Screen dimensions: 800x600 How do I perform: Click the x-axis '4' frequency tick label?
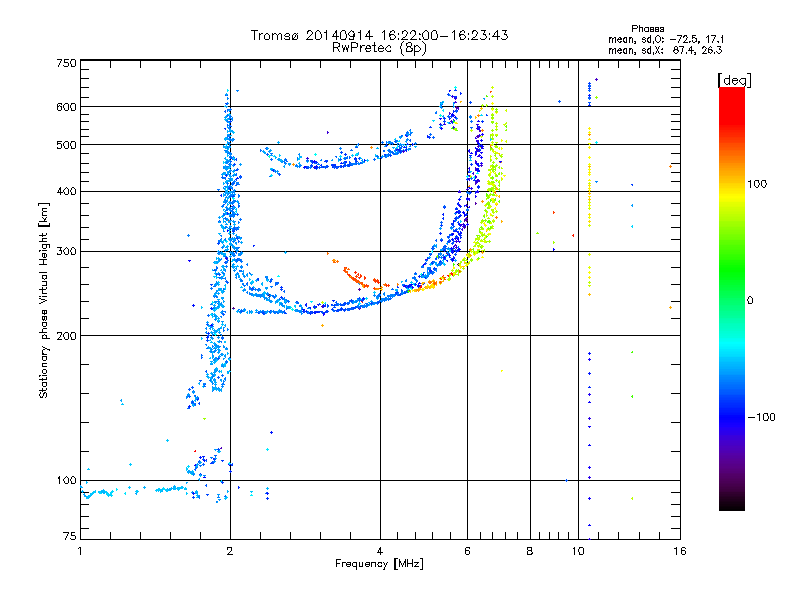(380, 551)
